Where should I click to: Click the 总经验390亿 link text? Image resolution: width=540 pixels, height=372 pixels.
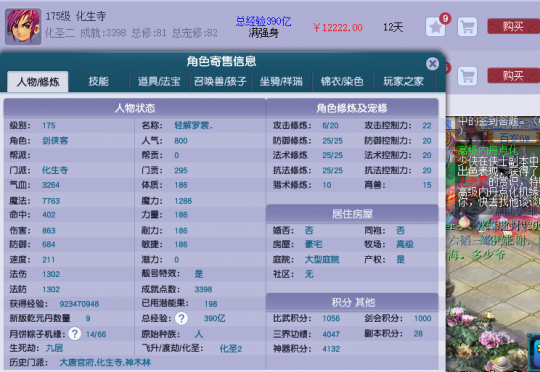(263, 22)
